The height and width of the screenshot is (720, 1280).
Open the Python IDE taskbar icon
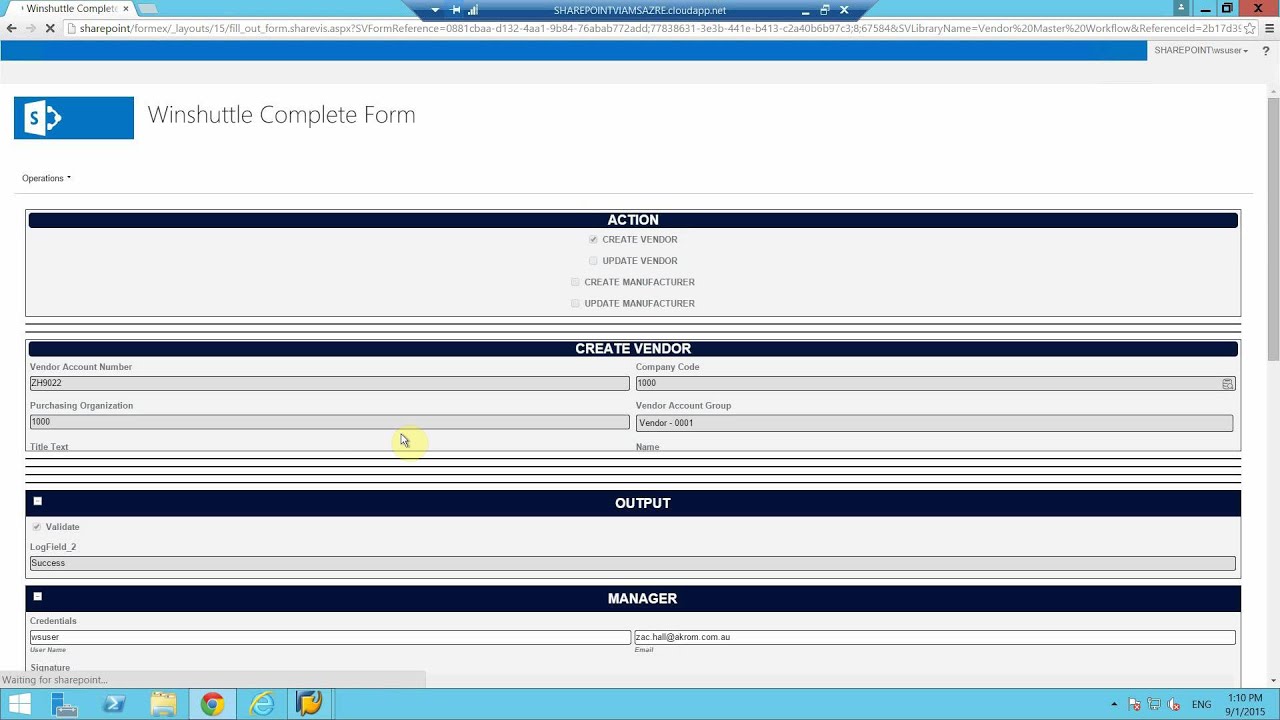click(310, 704)
